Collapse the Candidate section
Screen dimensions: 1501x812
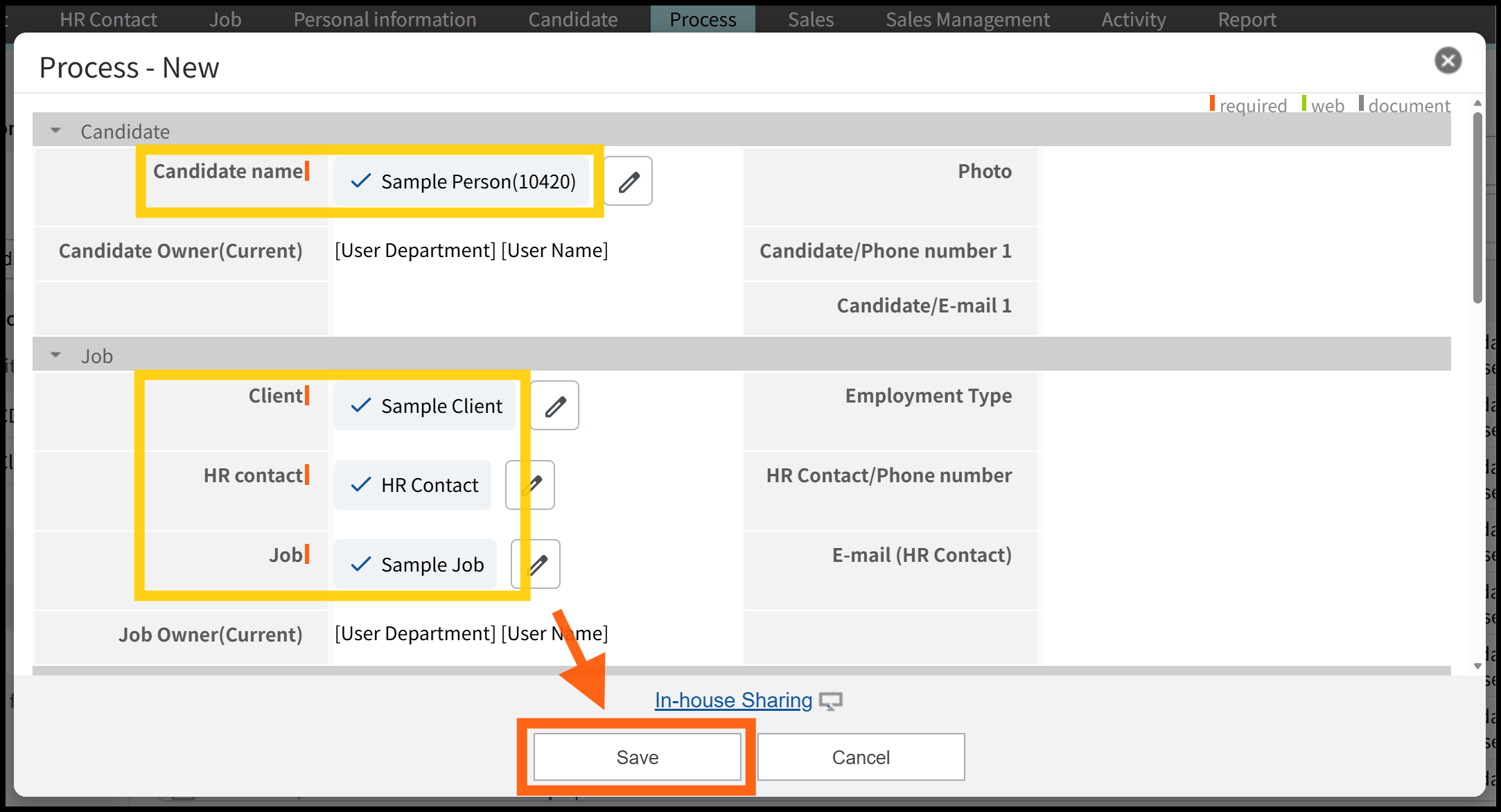coord(56,131)
